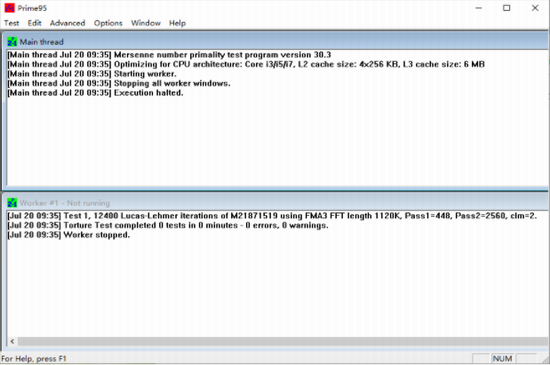
Task: Maximize the Prime95 window
Action: tap(507, 8)
